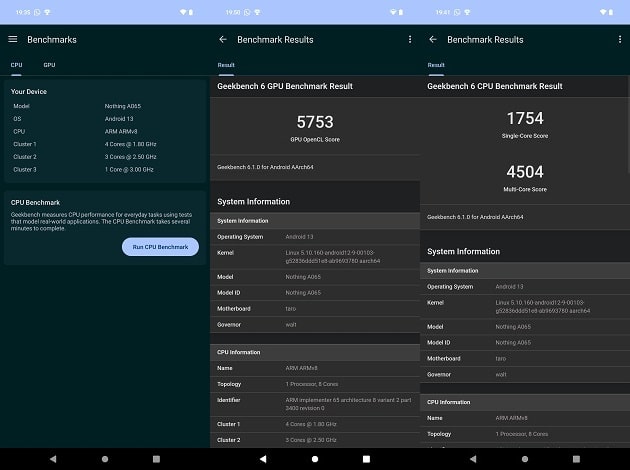
Task: Open overflow menu on GPU Benchmark Results
Action: pos(410,39)
